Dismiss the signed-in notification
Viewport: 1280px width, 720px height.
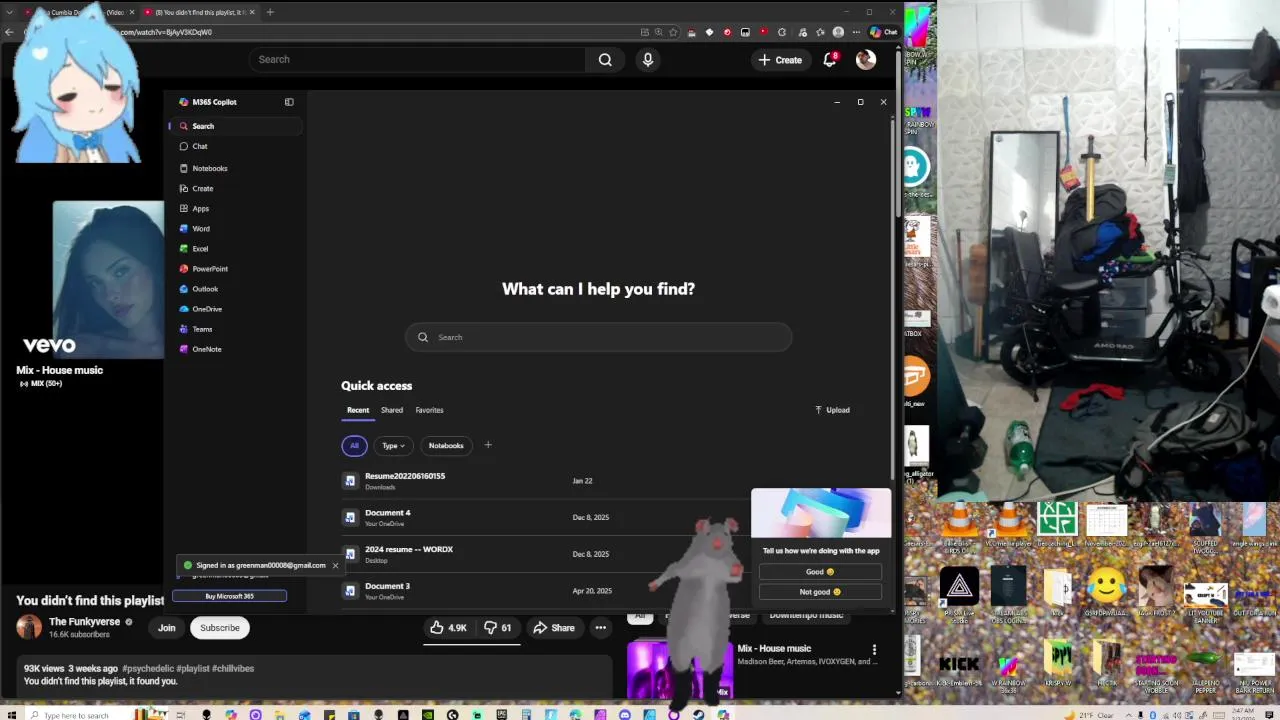click(x=335, y=565)
